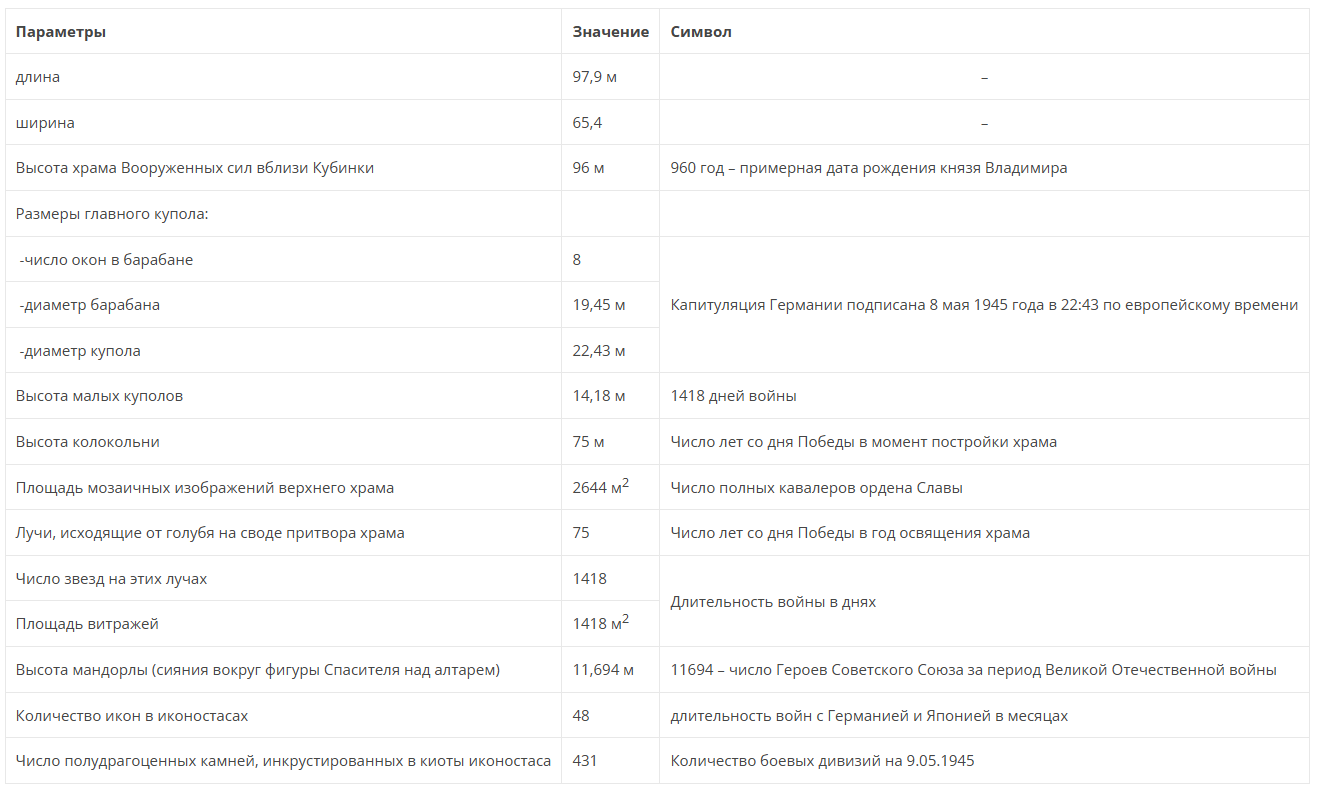Click the "Значение" column header
The height and width of the screenshot is (790, 1318).
[610, 32]
